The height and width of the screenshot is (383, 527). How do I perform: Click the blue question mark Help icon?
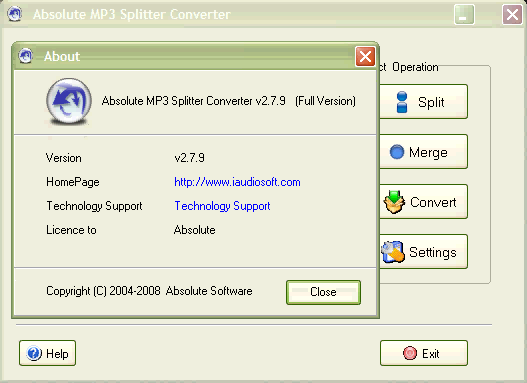coord(34,353)
